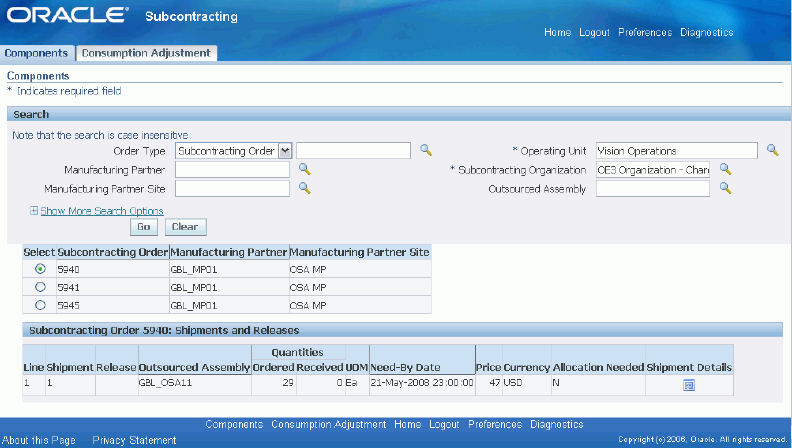Screen dimensions: 792x448
Task: Open the Manufacturing Partner Site search magnifier
Action: pyautogui.click(x=304, y=188)
